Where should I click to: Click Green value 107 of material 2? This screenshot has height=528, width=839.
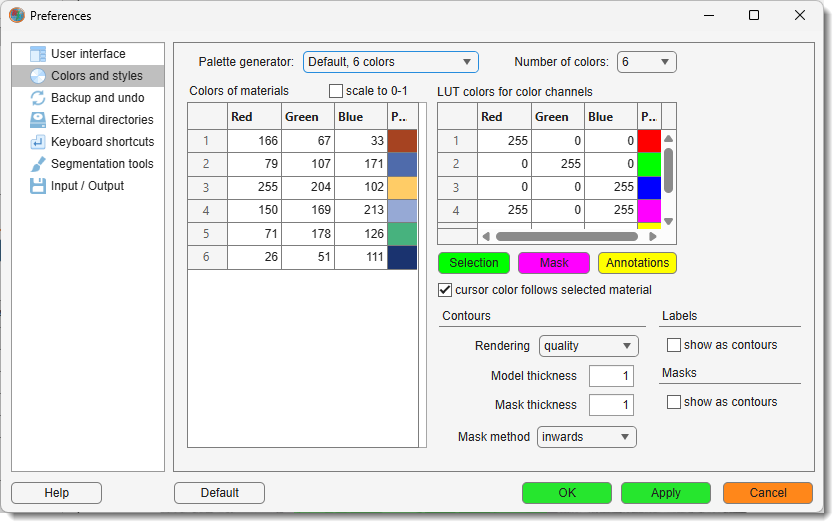(308, 164)
